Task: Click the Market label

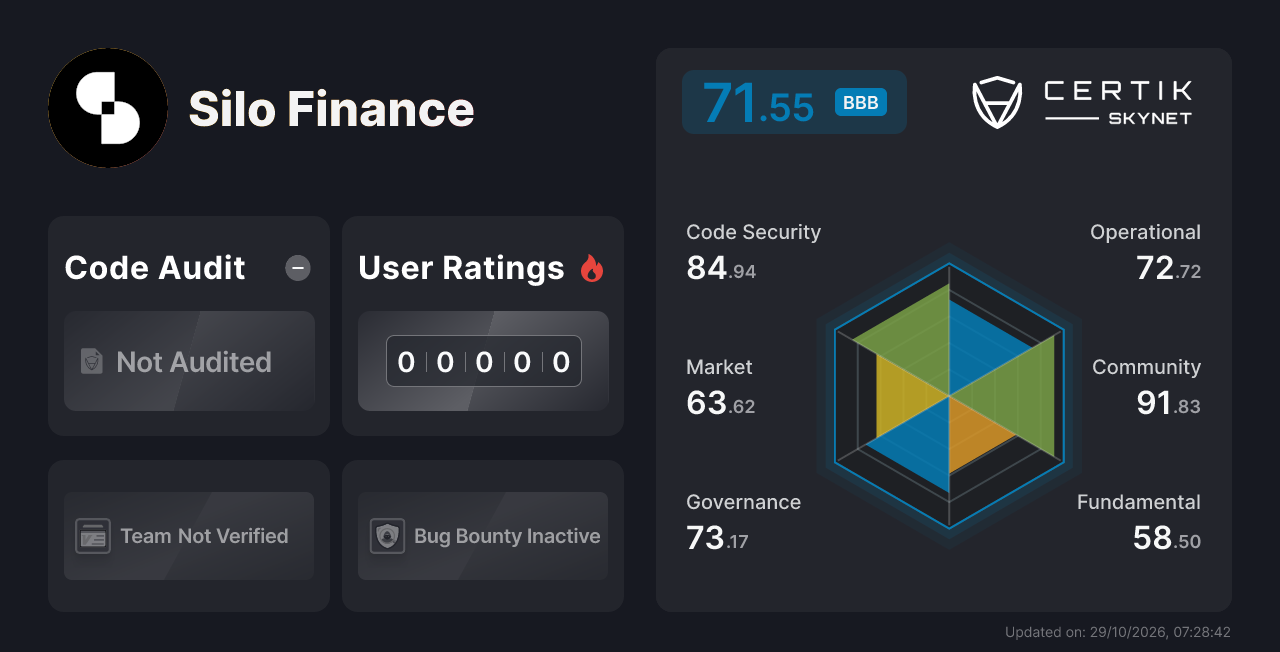Action: [719, 367]
